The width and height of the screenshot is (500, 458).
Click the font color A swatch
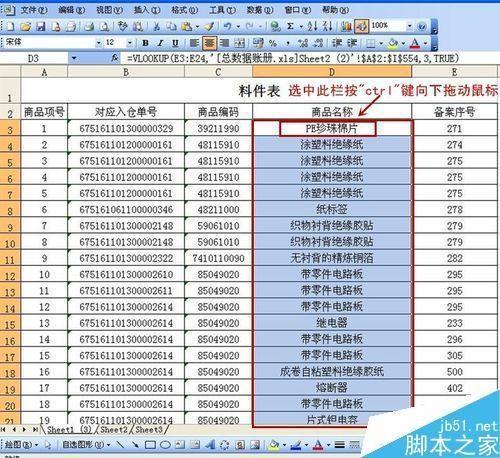point(414,43)
